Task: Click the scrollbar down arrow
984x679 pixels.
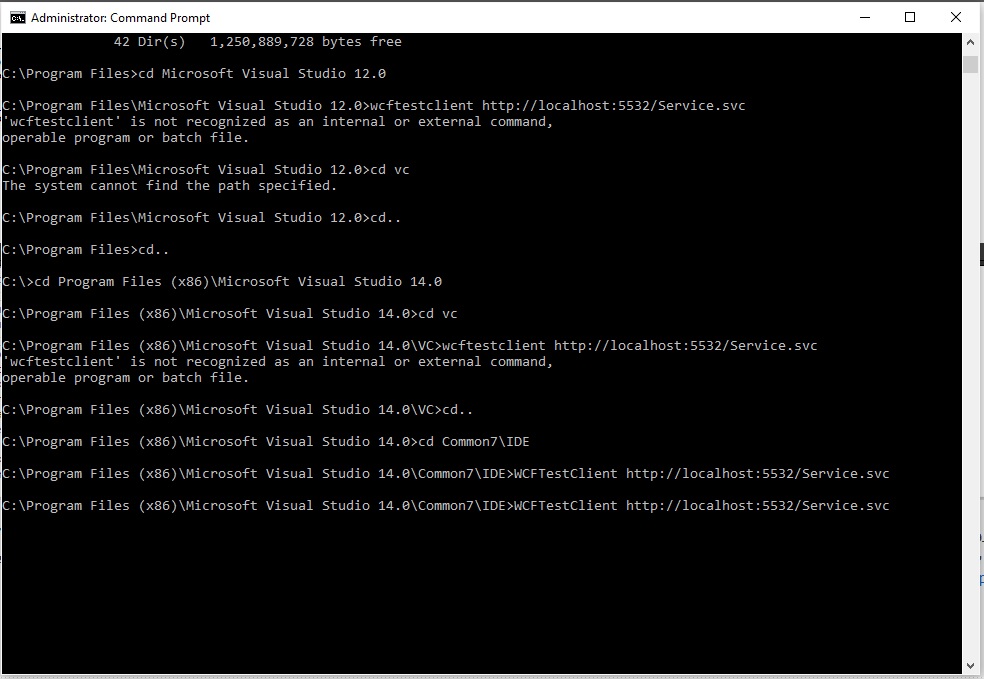Action: click(x=970, y=664)
